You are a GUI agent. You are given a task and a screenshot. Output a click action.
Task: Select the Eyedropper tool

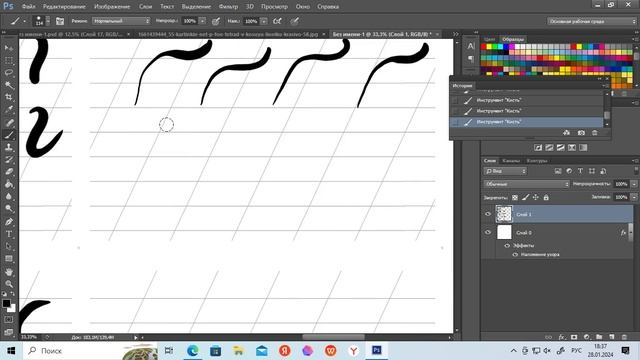coord(9,109)
